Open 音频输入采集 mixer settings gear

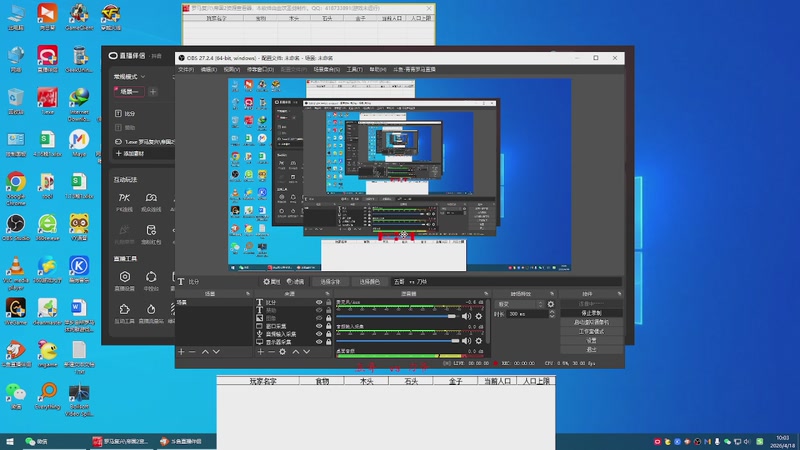click(479, 341)
